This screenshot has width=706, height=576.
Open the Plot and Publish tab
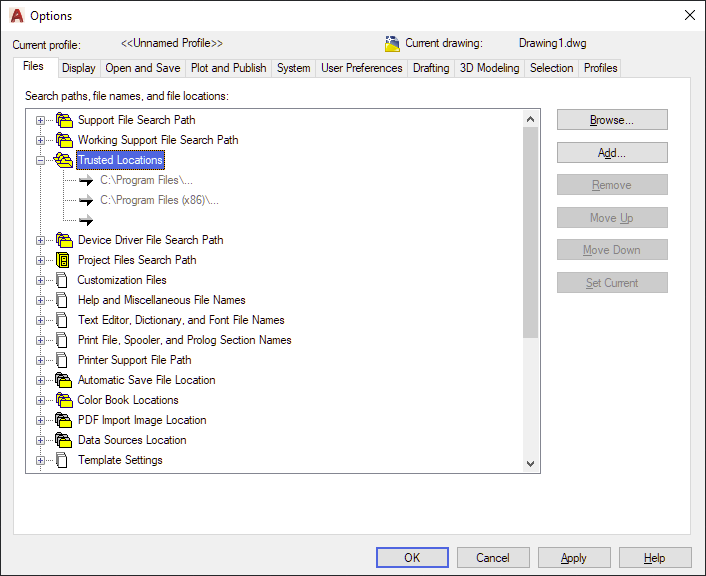[x=228, y=68]
